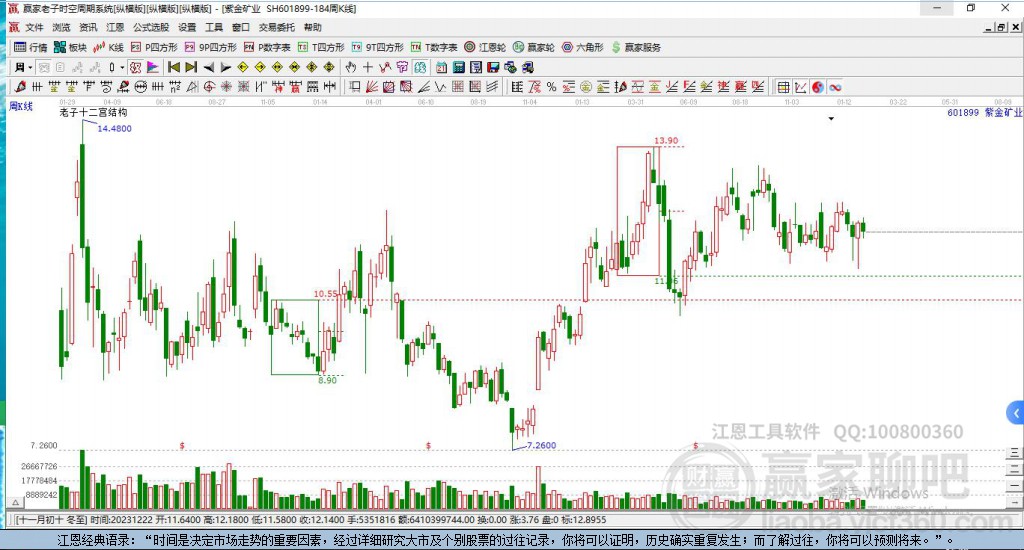Open the 帮助 menu
This screenshot has width=1024, height=550.
point(313,27)
